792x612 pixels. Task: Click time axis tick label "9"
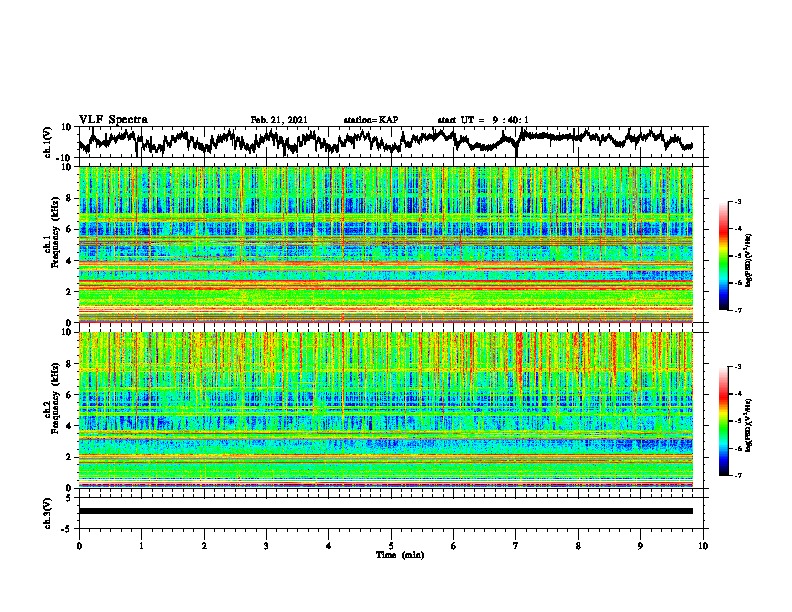coord(640,546)
